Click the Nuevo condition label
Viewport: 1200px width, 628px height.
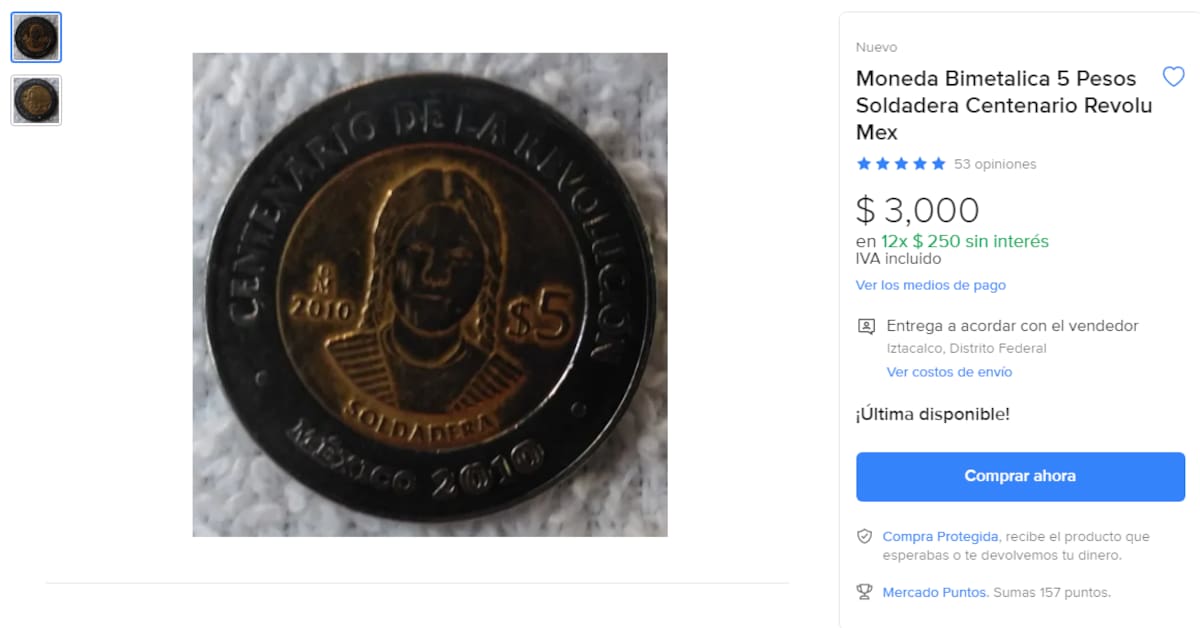point(876,47)
